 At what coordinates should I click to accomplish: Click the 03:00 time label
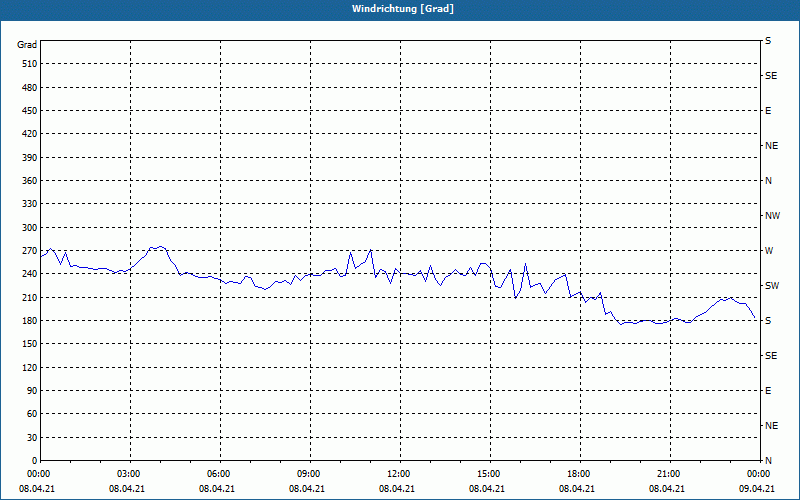pos(128,474)
